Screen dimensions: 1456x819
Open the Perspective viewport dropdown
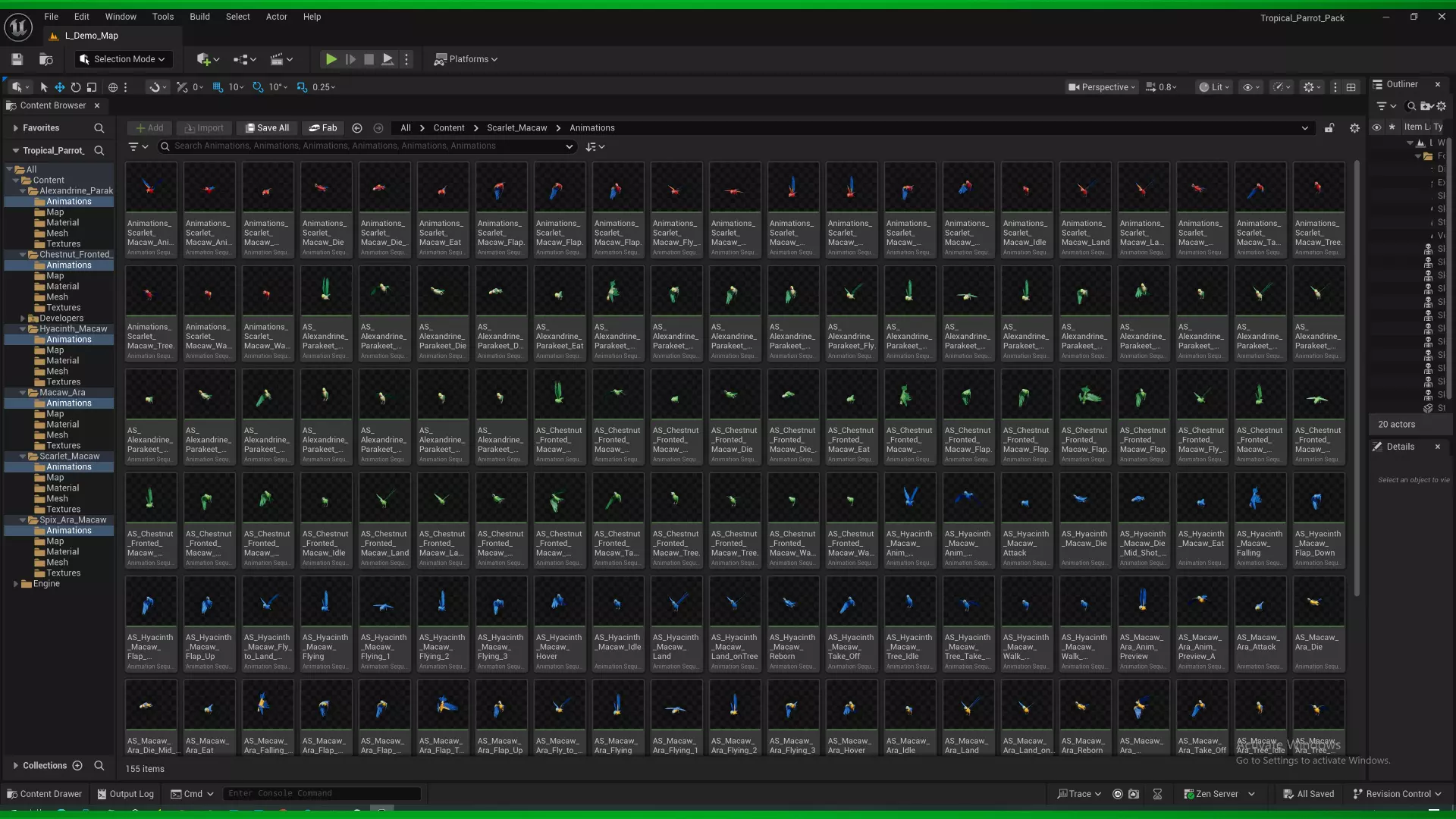pos(1101,87)
